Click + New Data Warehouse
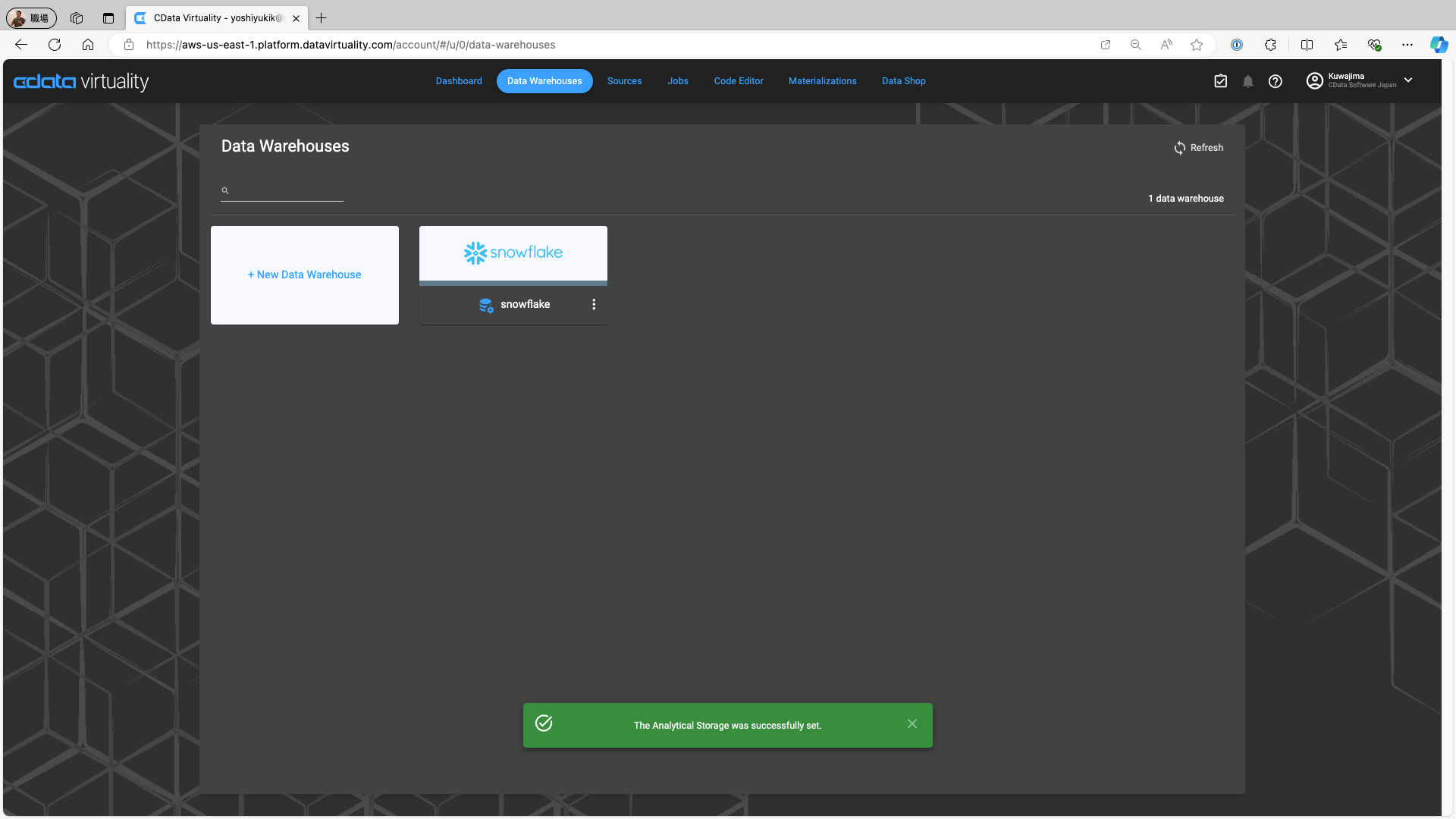1456x819 pixels. (x=304, y=275)
